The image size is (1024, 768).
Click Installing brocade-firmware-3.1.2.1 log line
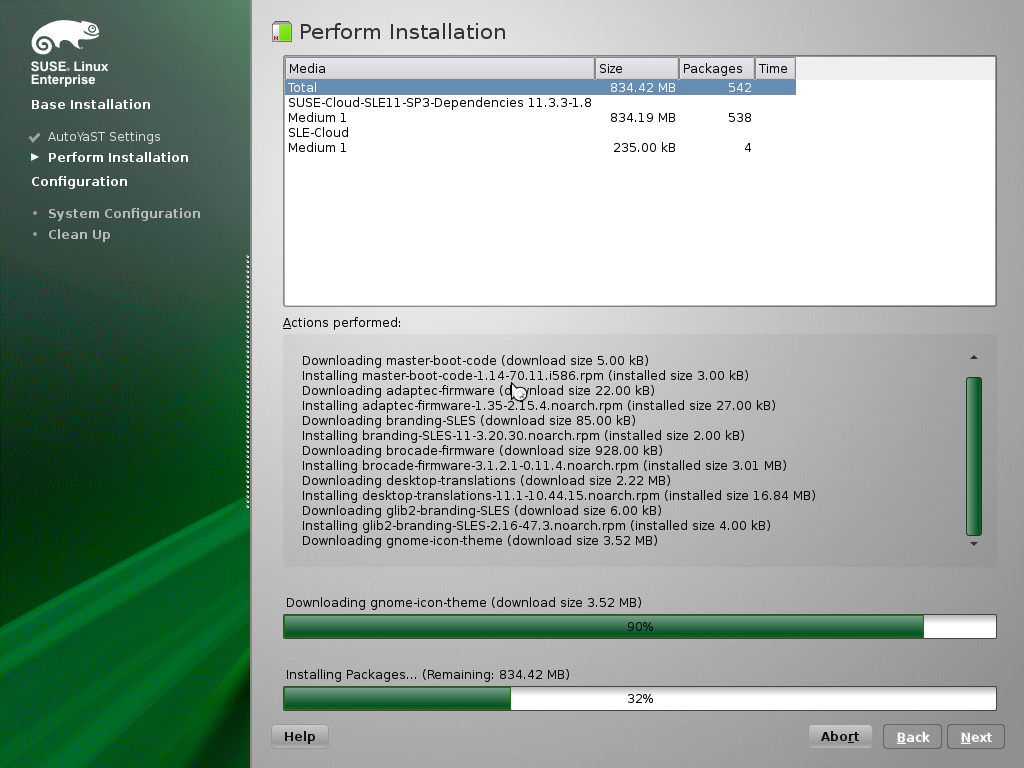tap(544, 466)
